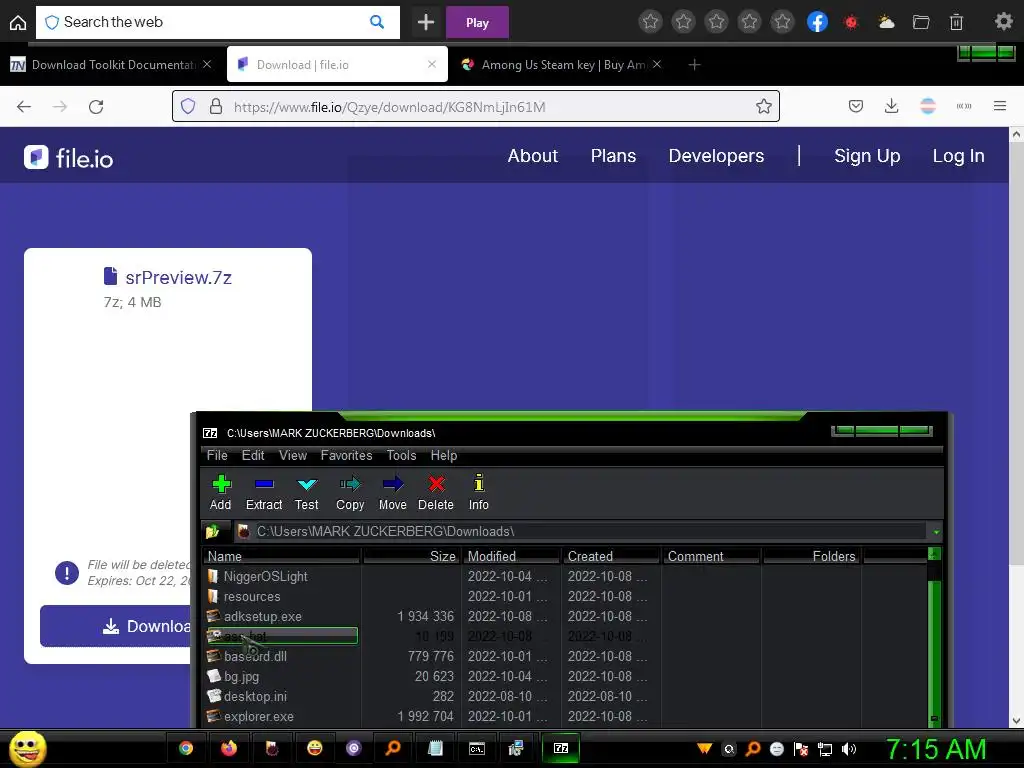Sort by the Name column header
1024x768 pixels.
282,556
